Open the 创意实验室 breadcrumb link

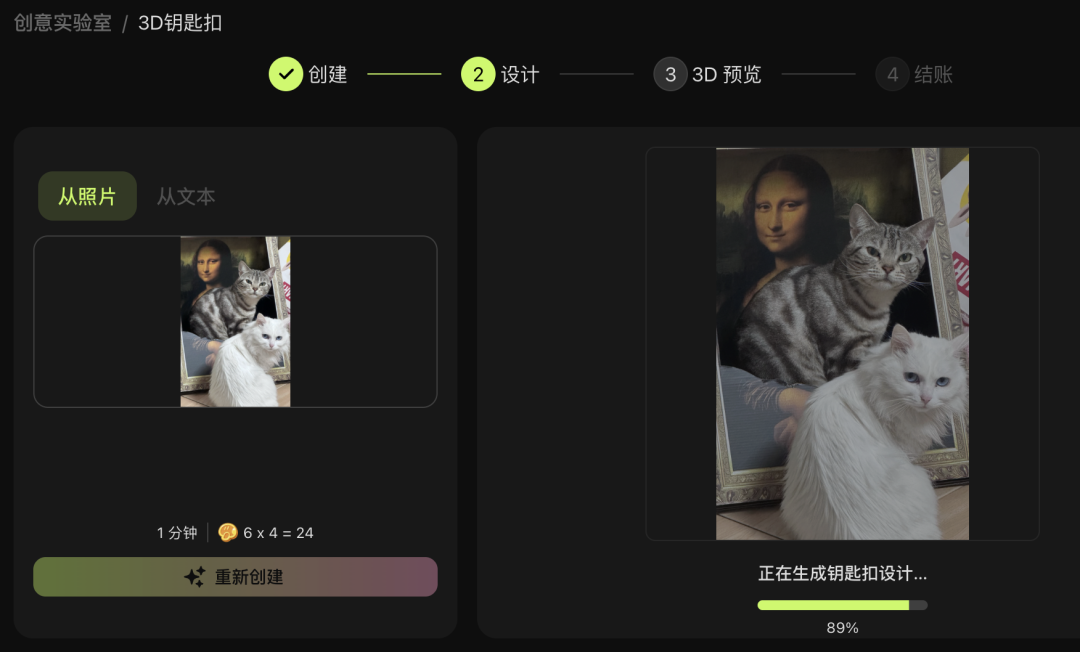[63, 23]
